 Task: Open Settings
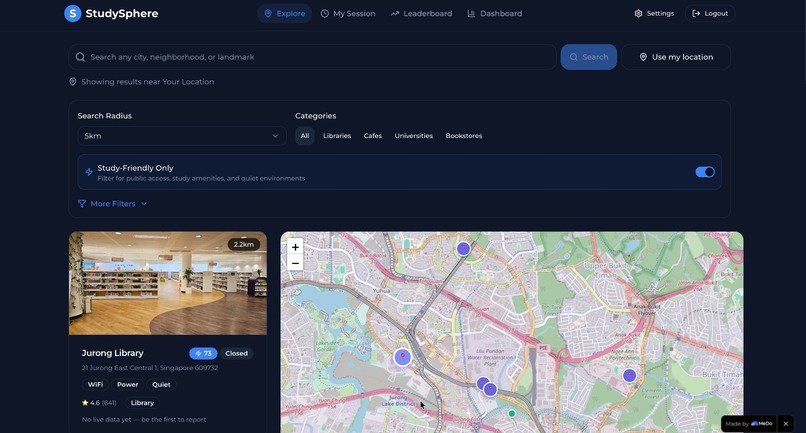[x=654, y=13]
